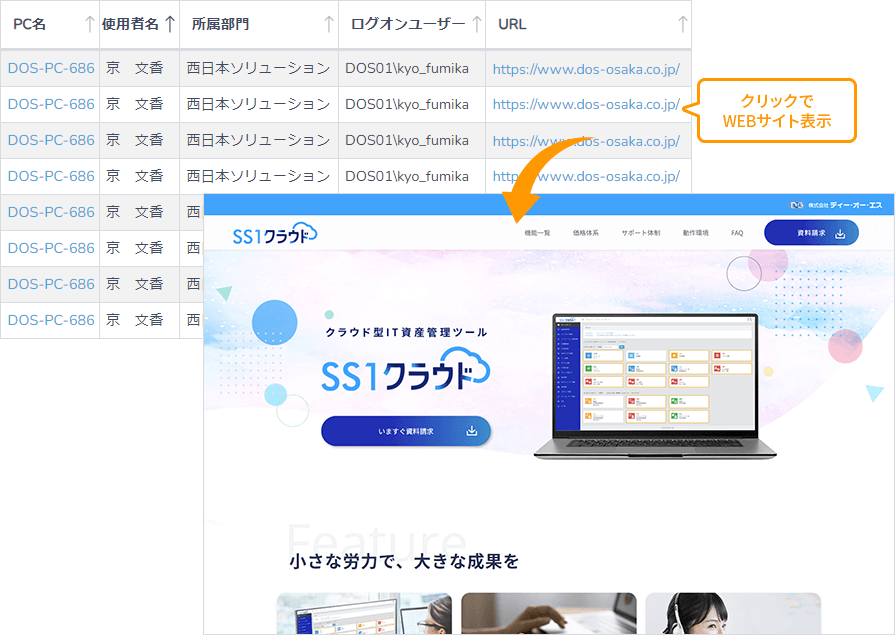Click the large SS1クラウド hero logo
Viewport: 895px width, 635px height.
[x=406, y=371]
